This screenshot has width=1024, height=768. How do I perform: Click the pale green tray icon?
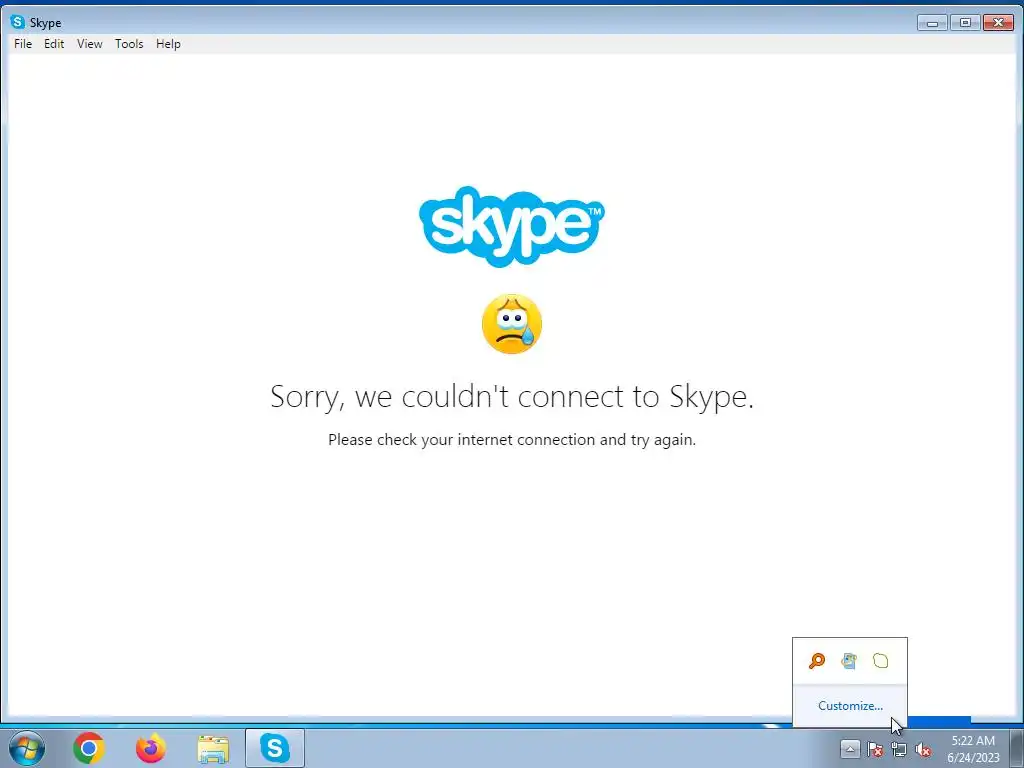(x=880, y=661)
